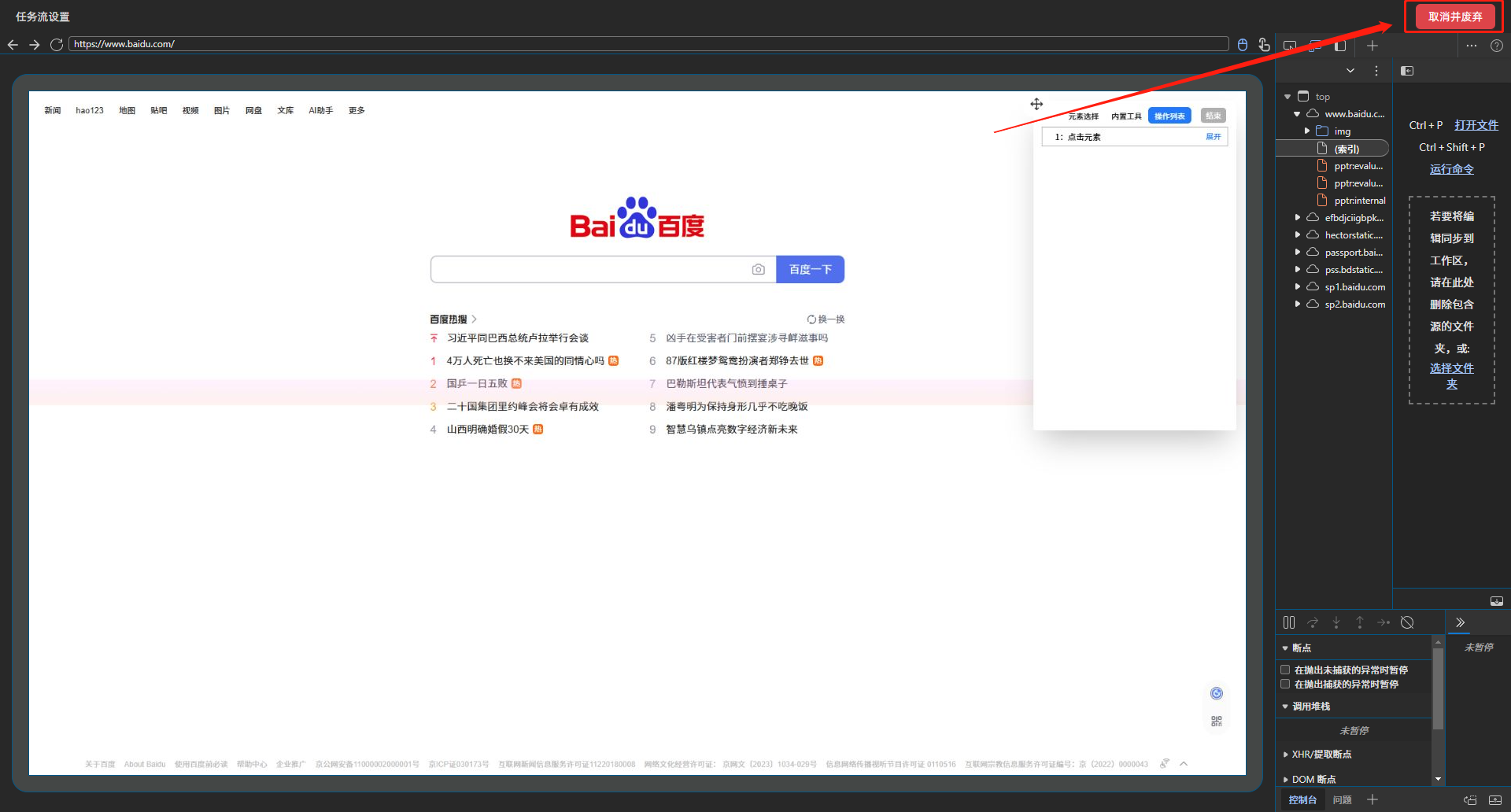Click the 运行命令 link

(x=1452, y=169)
